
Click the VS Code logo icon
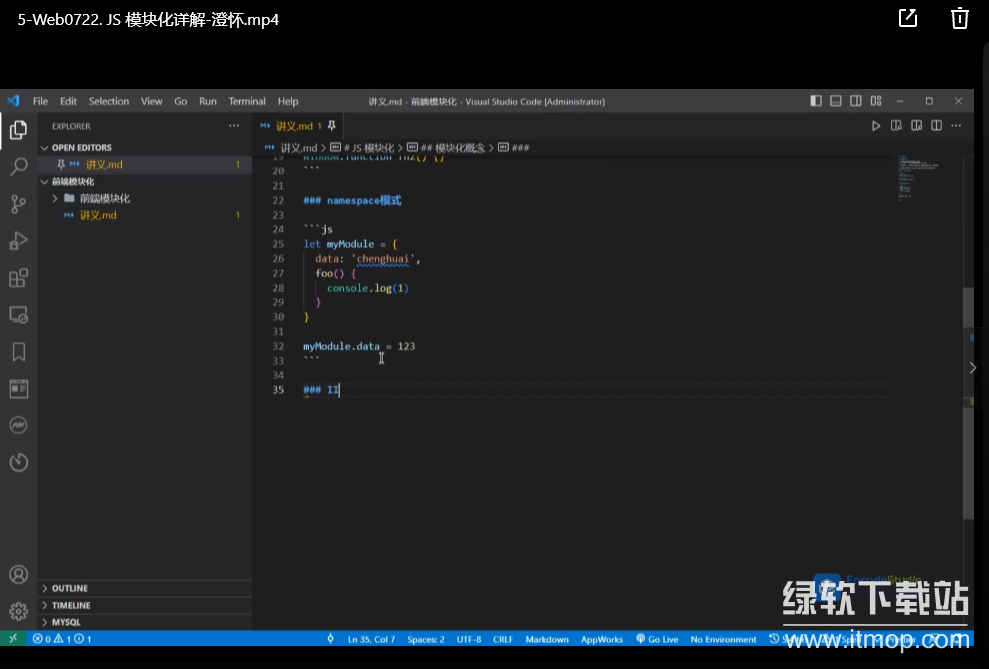pyautogui.click(x=13, y=101)
